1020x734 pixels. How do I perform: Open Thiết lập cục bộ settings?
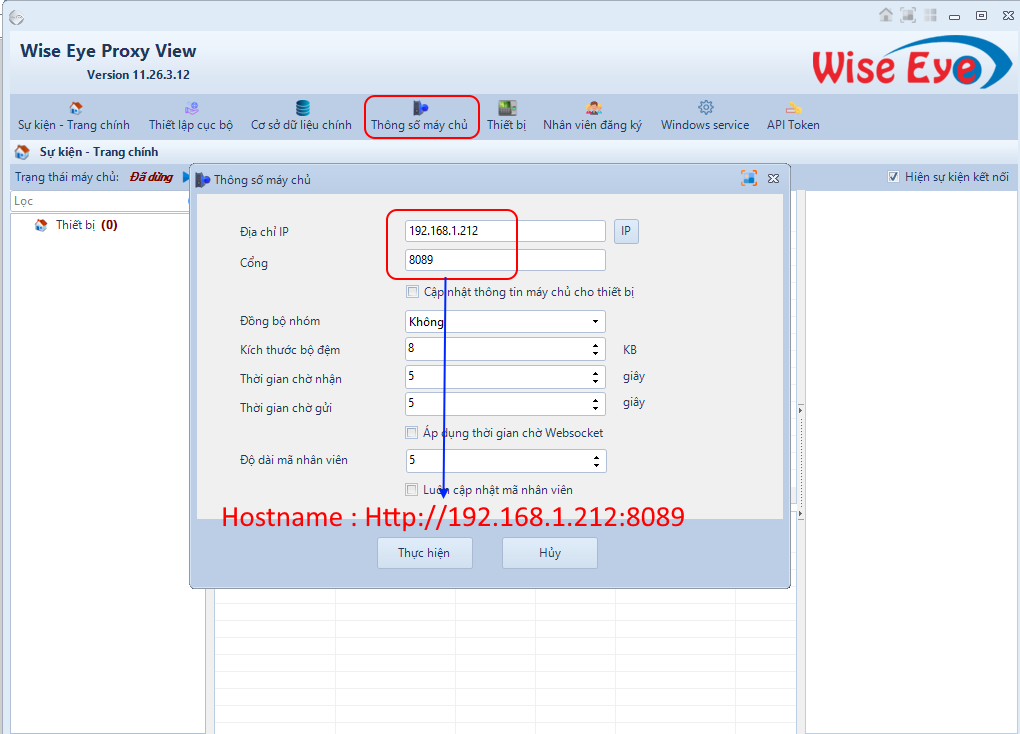tap(189, 114)
